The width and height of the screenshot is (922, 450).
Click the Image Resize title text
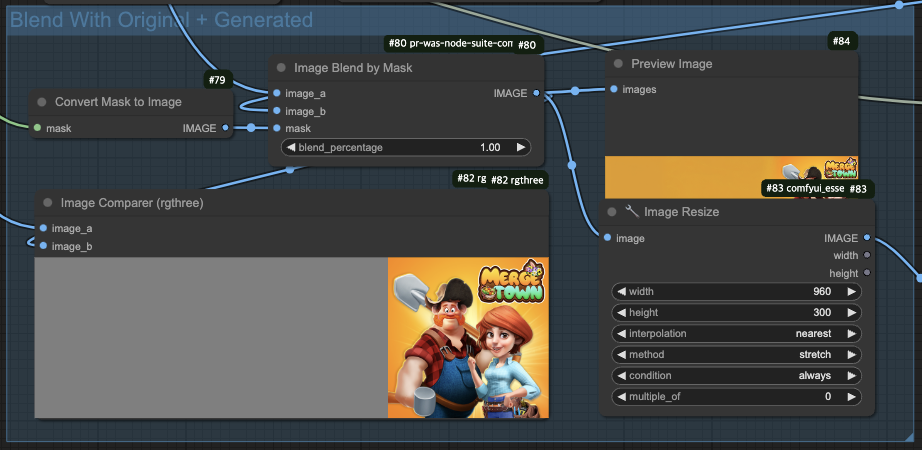(682, 212)
